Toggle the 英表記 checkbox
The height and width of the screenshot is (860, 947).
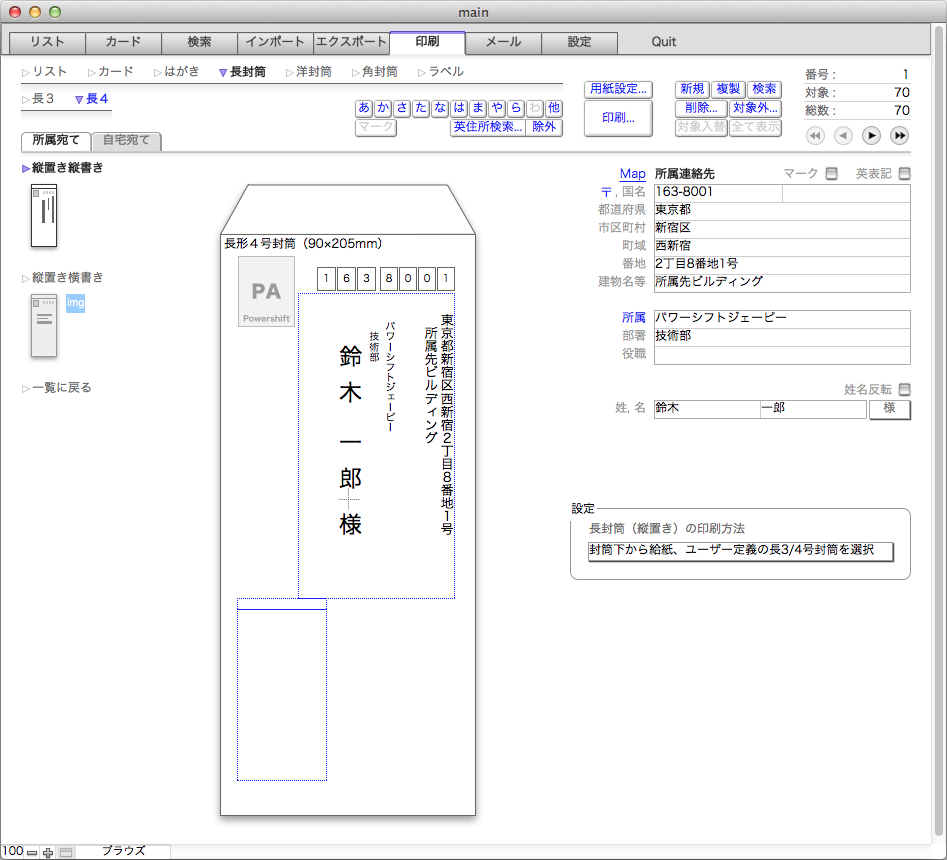tap(904, 174)
